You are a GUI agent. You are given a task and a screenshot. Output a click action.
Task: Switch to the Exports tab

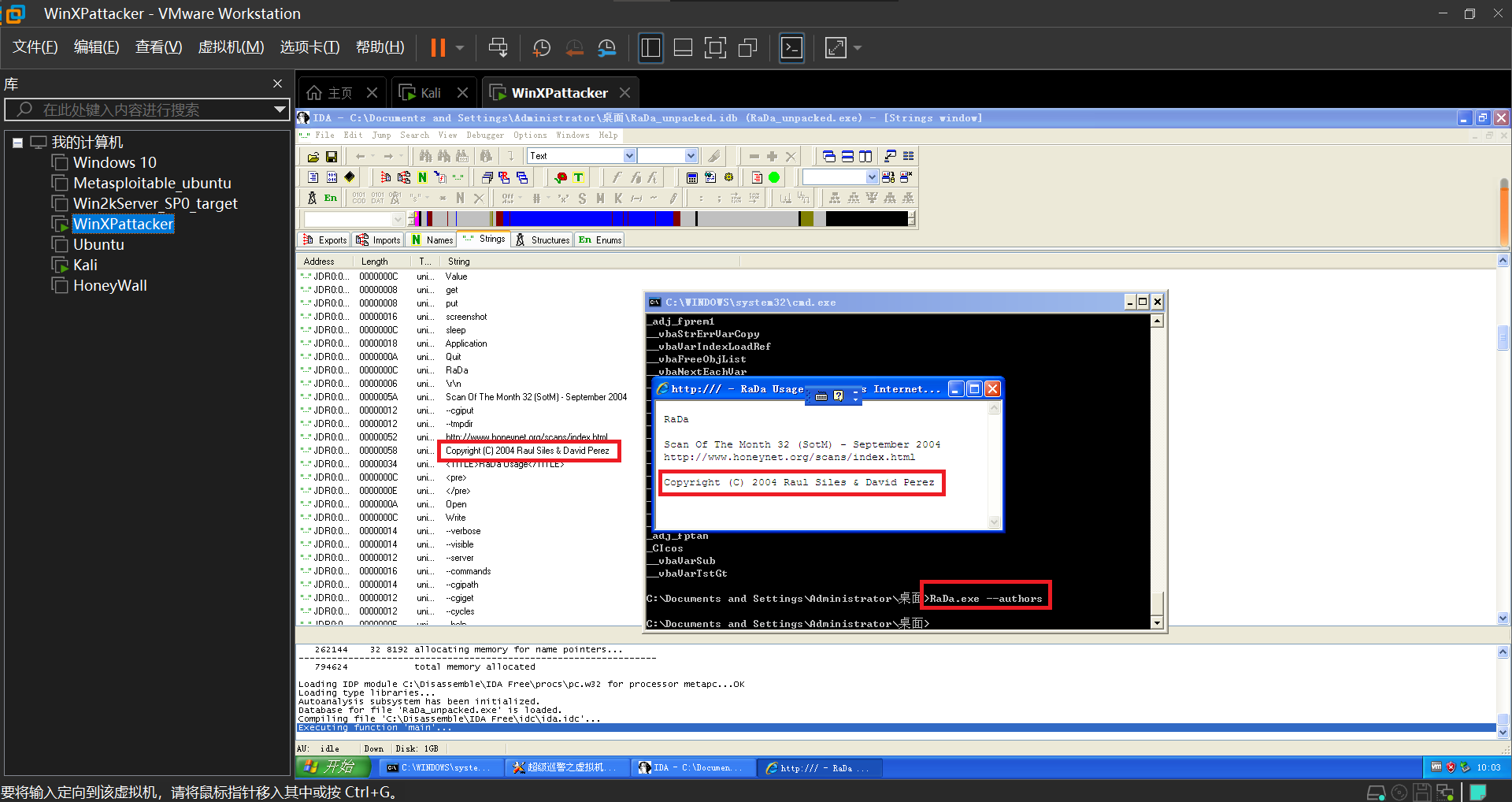[x=324, y=239]
